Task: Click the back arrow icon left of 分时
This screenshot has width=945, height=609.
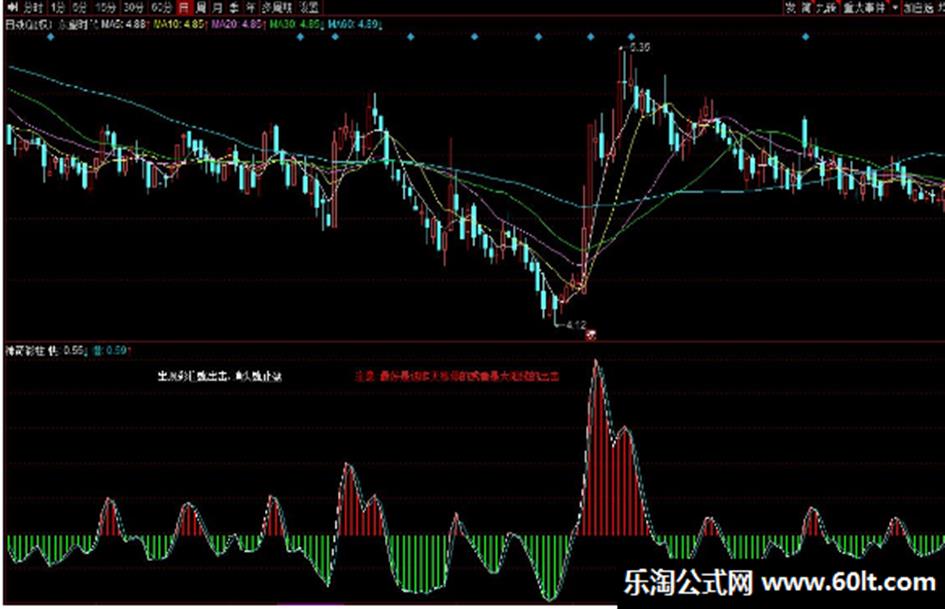Action: point(12,7)
